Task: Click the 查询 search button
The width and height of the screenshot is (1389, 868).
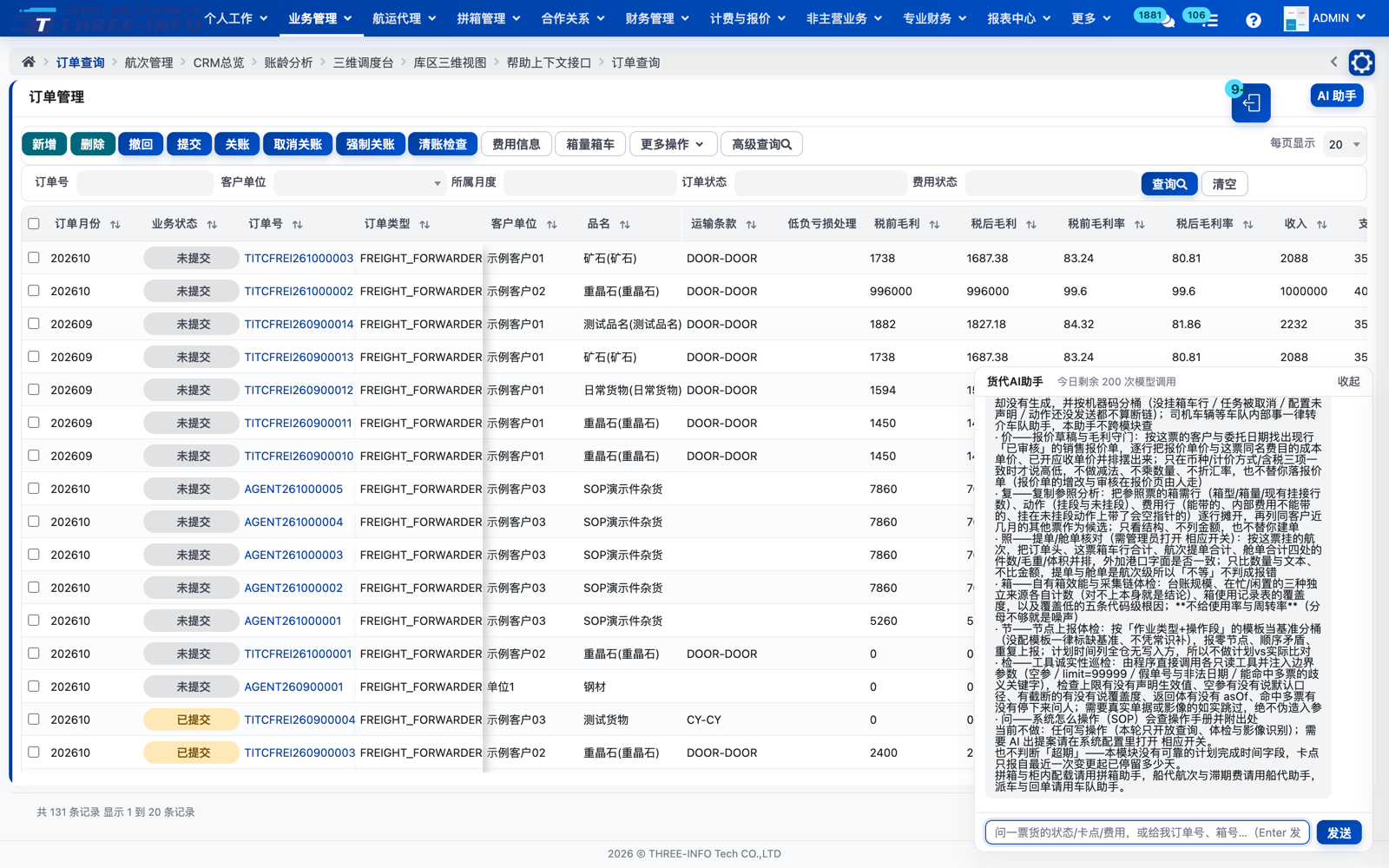Action: pos(1169,184)
